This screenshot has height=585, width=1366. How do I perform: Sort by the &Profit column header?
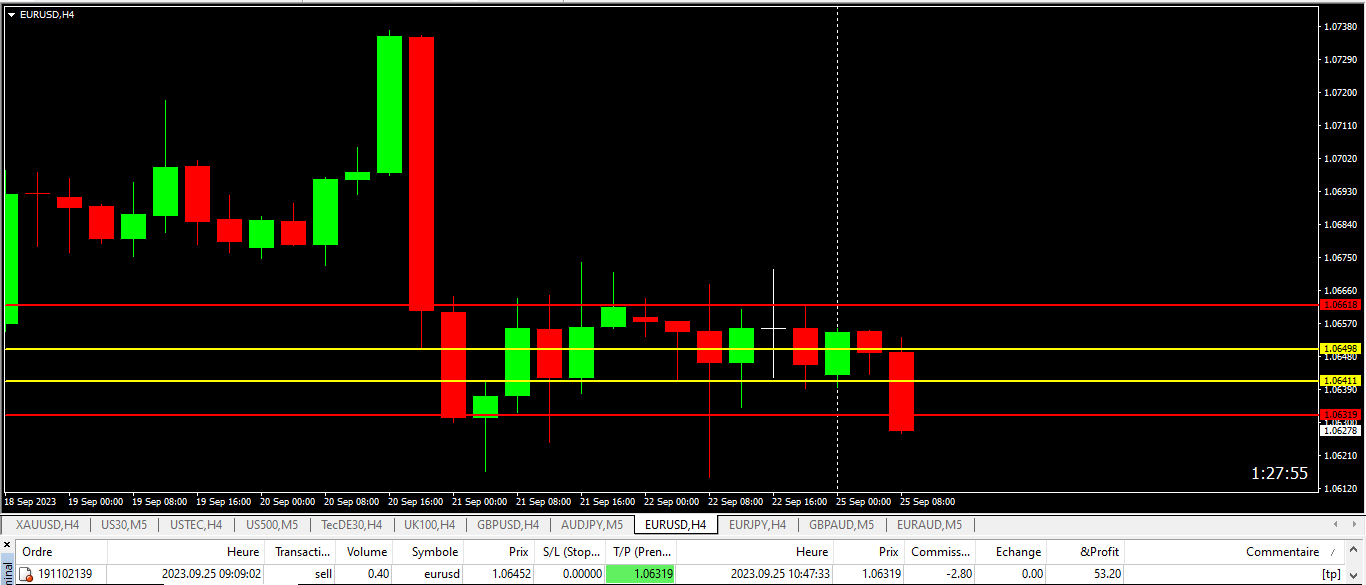coord(1087,551)
